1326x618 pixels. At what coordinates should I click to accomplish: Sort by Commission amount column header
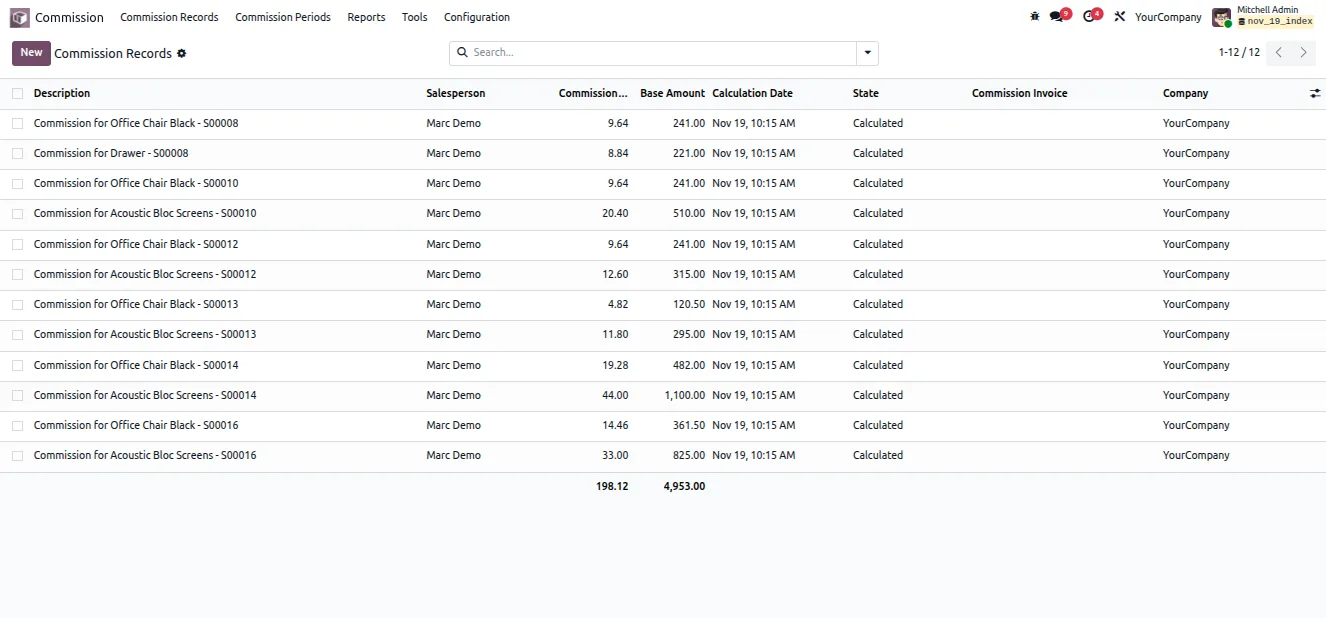coord(593,93)
